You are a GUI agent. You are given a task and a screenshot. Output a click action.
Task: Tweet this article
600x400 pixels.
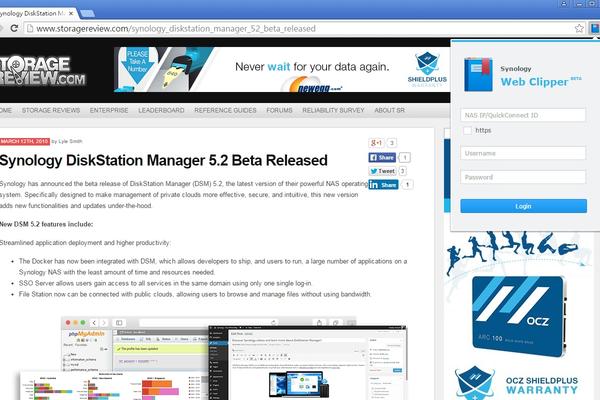382,171
